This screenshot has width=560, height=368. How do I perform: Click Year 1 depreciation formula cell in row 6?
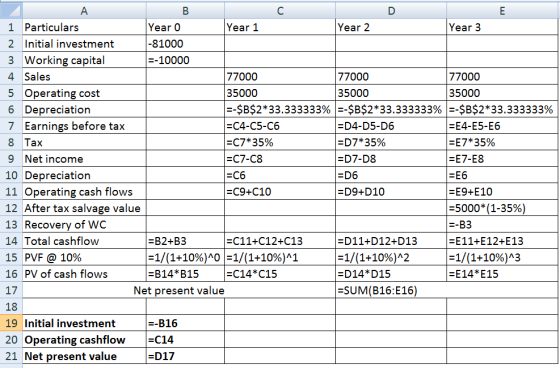(x=280, y=109)
